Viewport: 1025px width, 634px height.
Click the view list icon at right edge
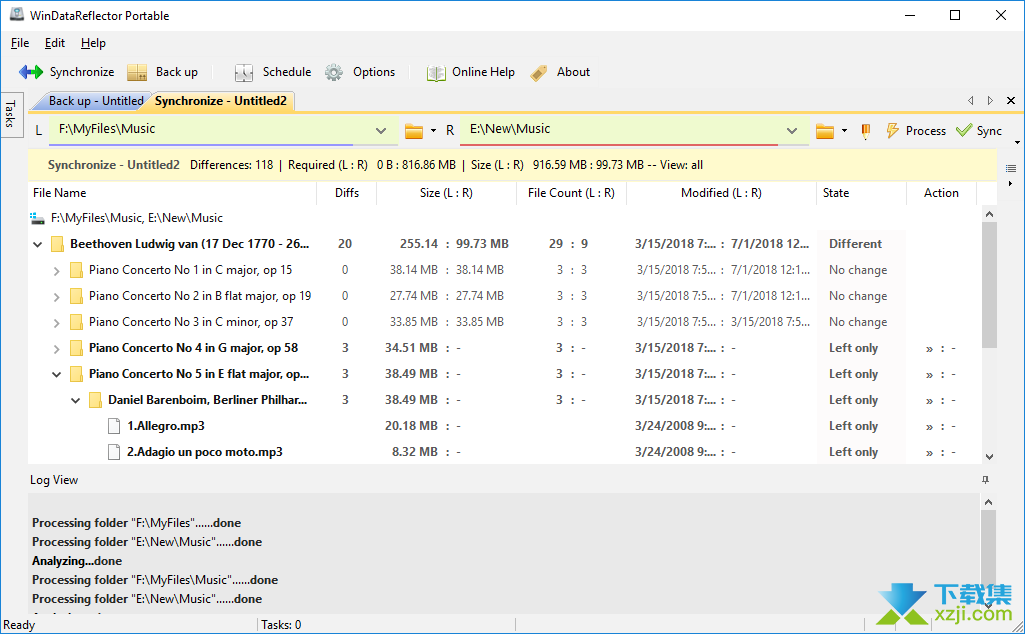tap(1011, 169)
